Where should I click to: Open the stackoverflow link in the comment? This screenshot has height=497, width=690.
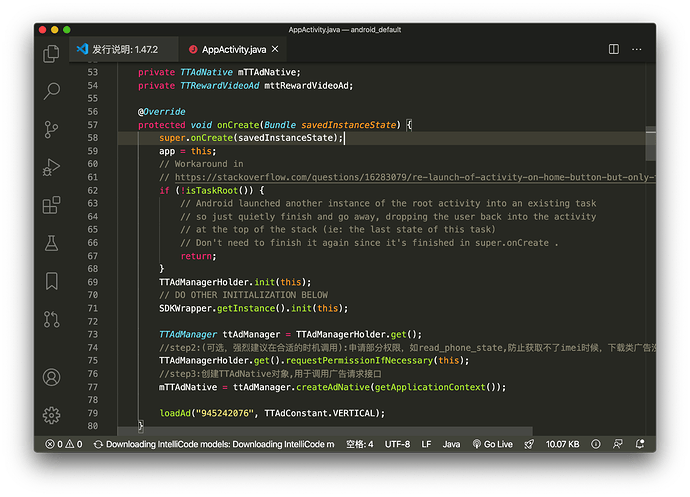click(415, 177)
